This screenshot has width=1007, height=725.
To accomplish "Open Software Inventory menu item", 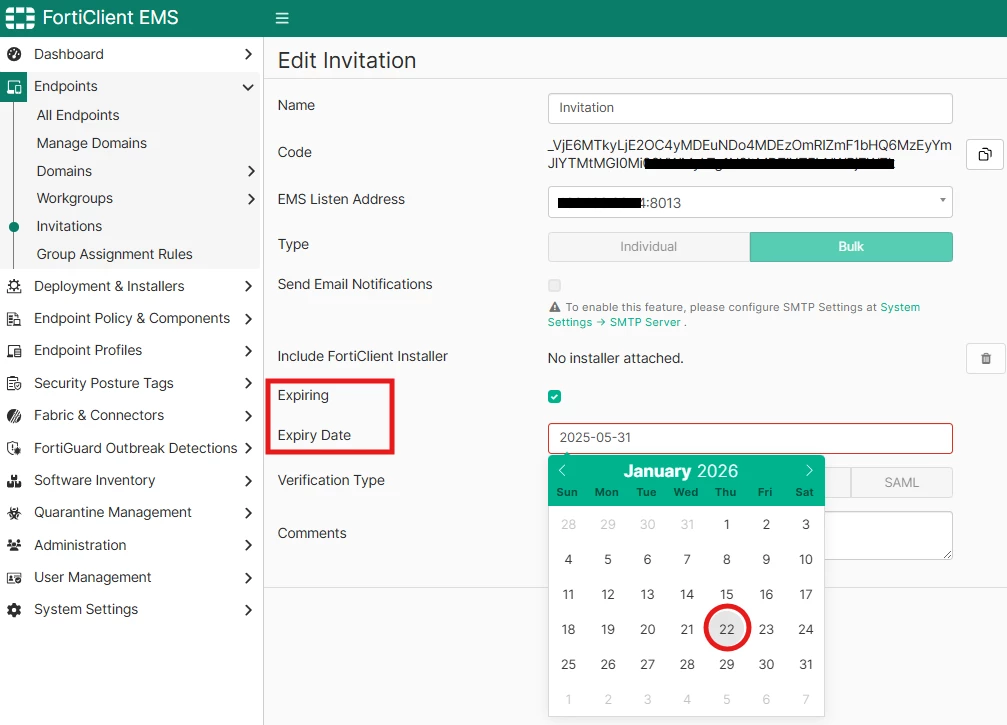I will coord(94,480).
